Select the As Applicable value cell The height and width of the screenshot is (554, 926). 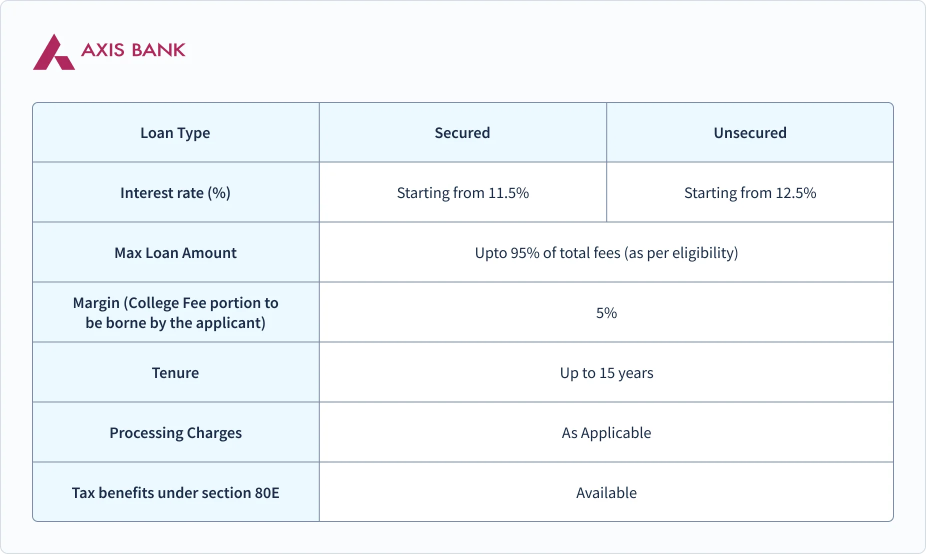coord(606,433)
